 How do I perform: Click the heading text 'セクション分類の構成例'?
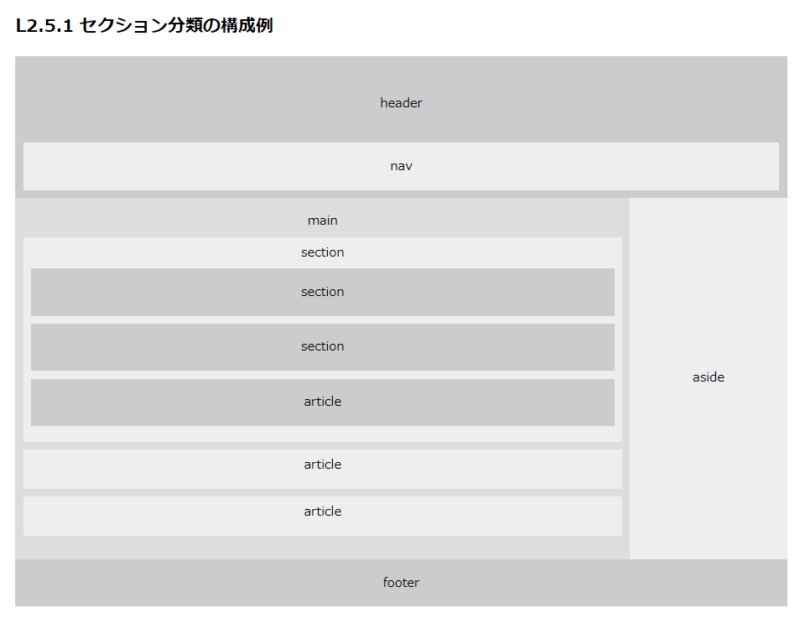[x=176, y=26]
